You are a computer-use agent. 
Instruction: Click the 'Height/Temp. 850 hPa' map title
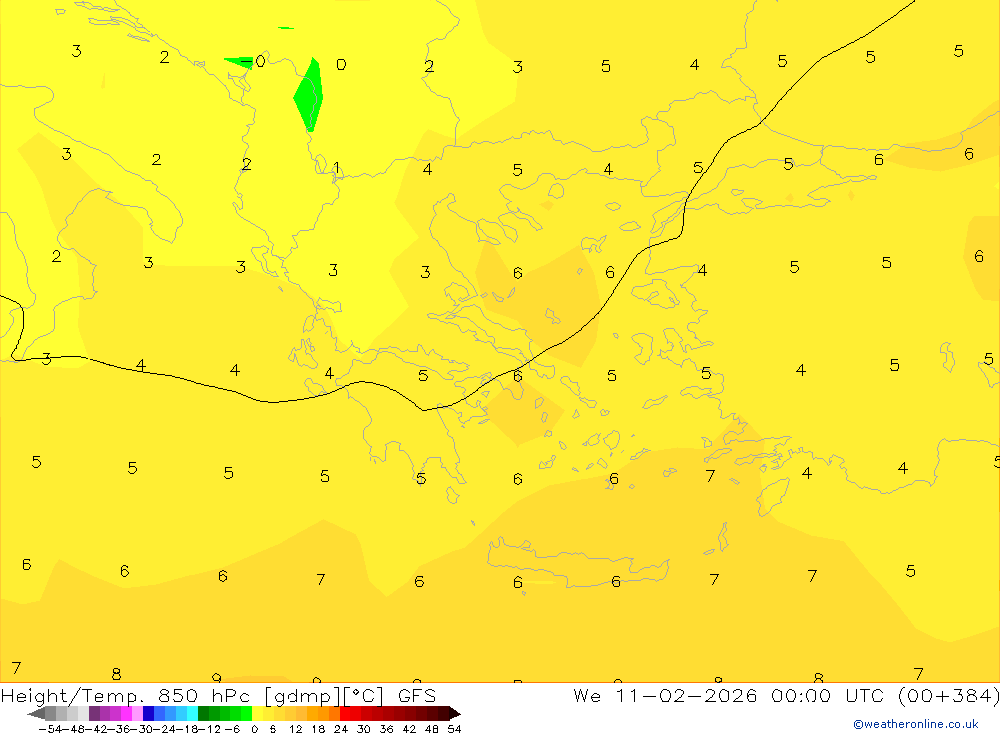tap(126, 695)
